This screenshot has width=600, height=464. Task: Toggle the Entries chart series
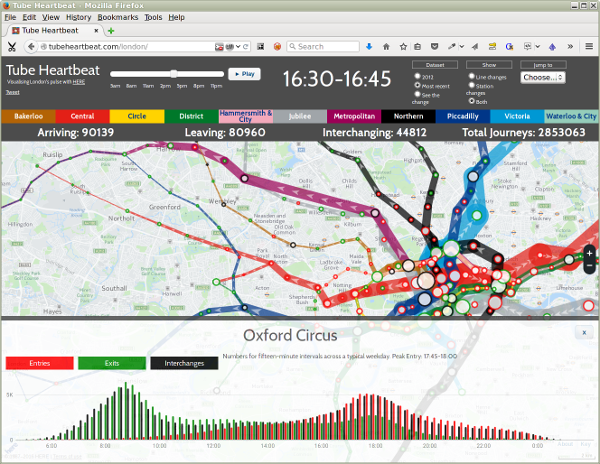click(x=39, y=363)
